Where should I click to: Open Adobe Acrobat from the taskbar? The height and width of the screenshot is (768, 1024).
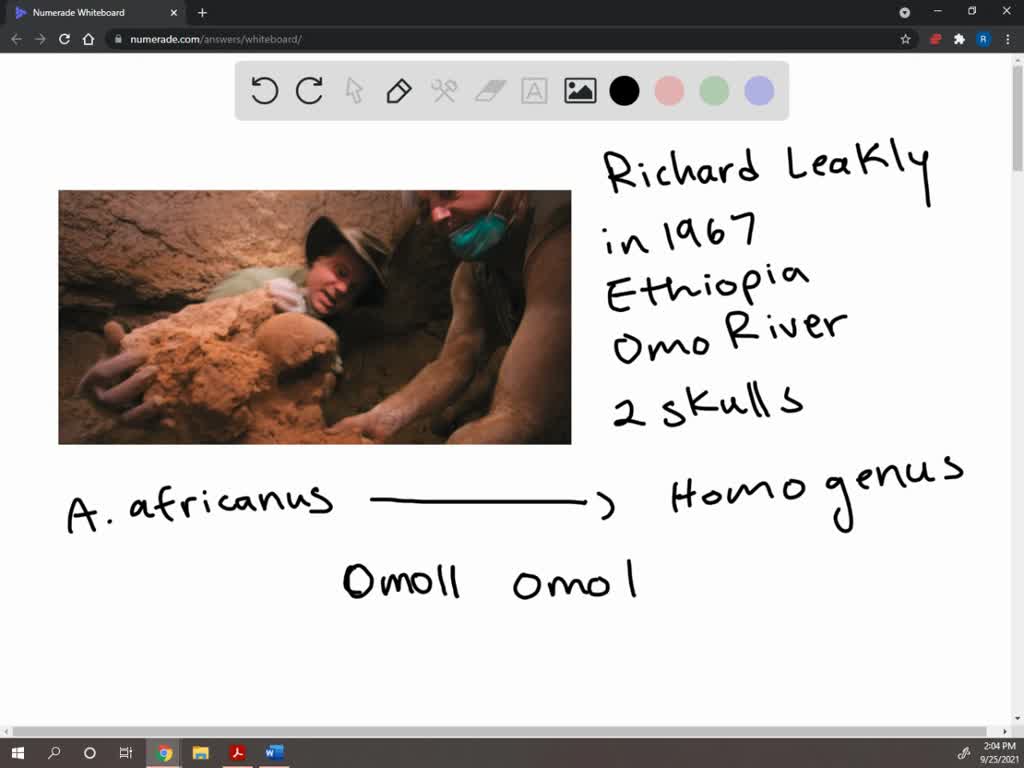click(x=238, y=753)
